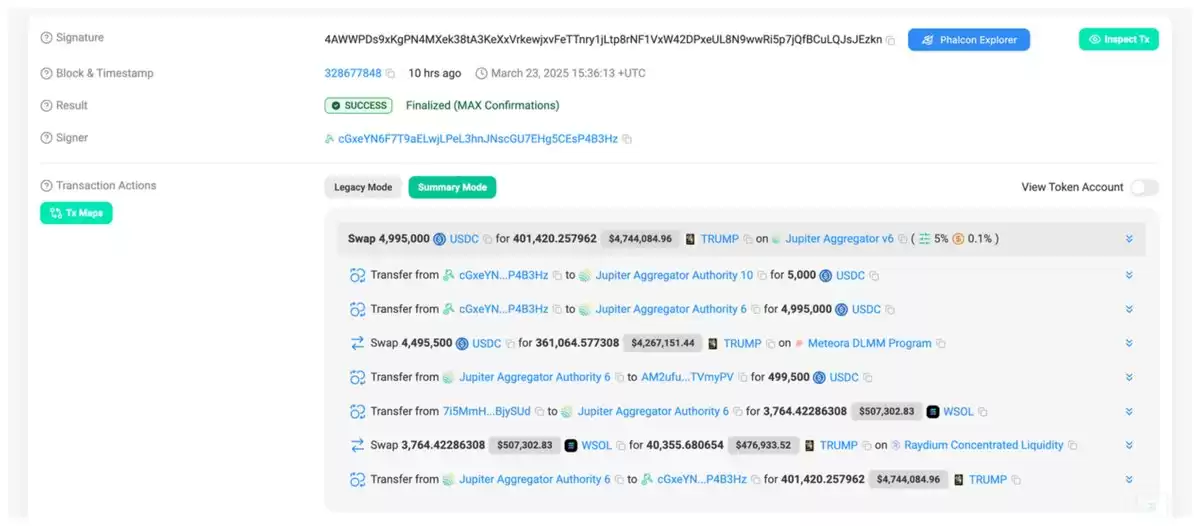
Task: Click the help icon beside Transaction Actions
Action: (46, 186)
